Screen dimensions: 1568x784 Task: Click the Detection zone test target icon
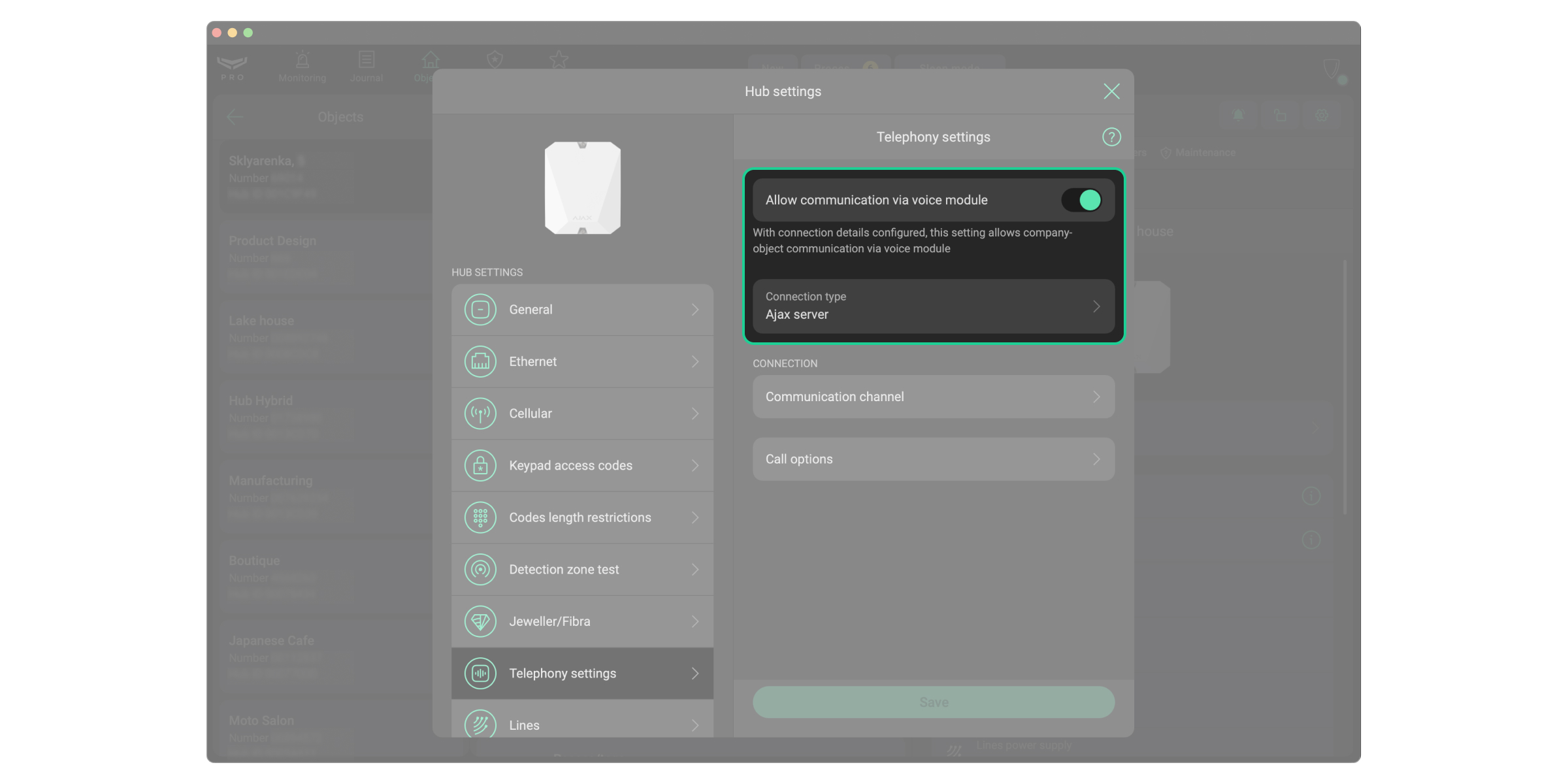point(480,569)
